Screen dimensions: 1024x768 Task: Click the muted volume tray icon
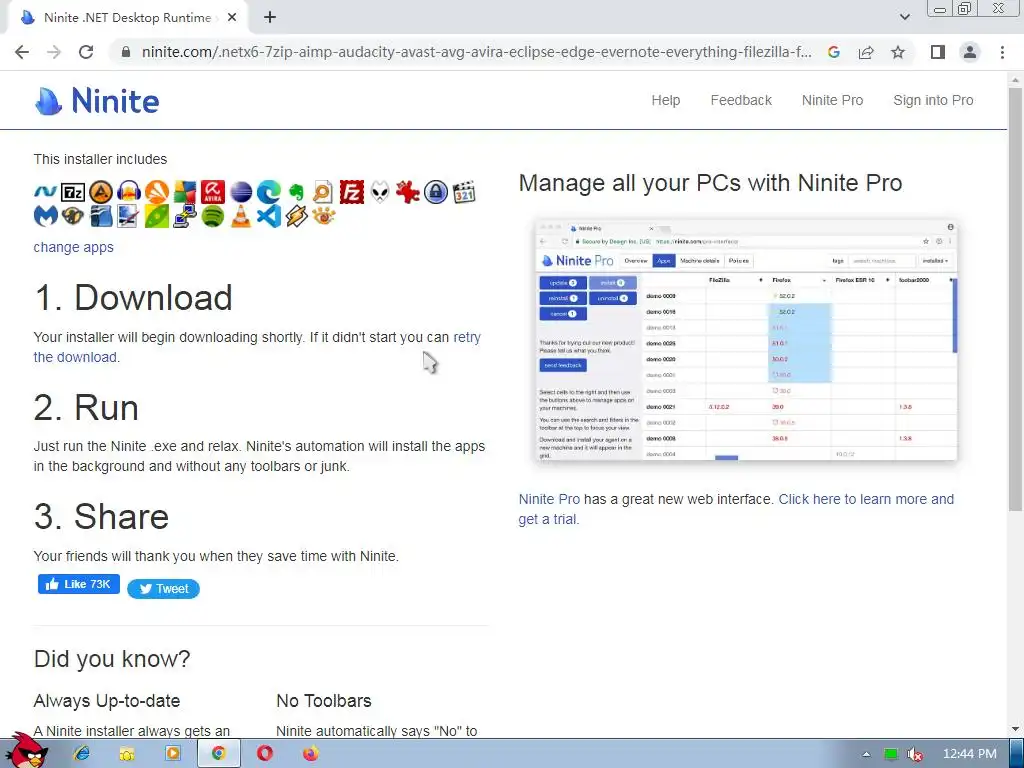pyautogui.click(x=916, y=754)
